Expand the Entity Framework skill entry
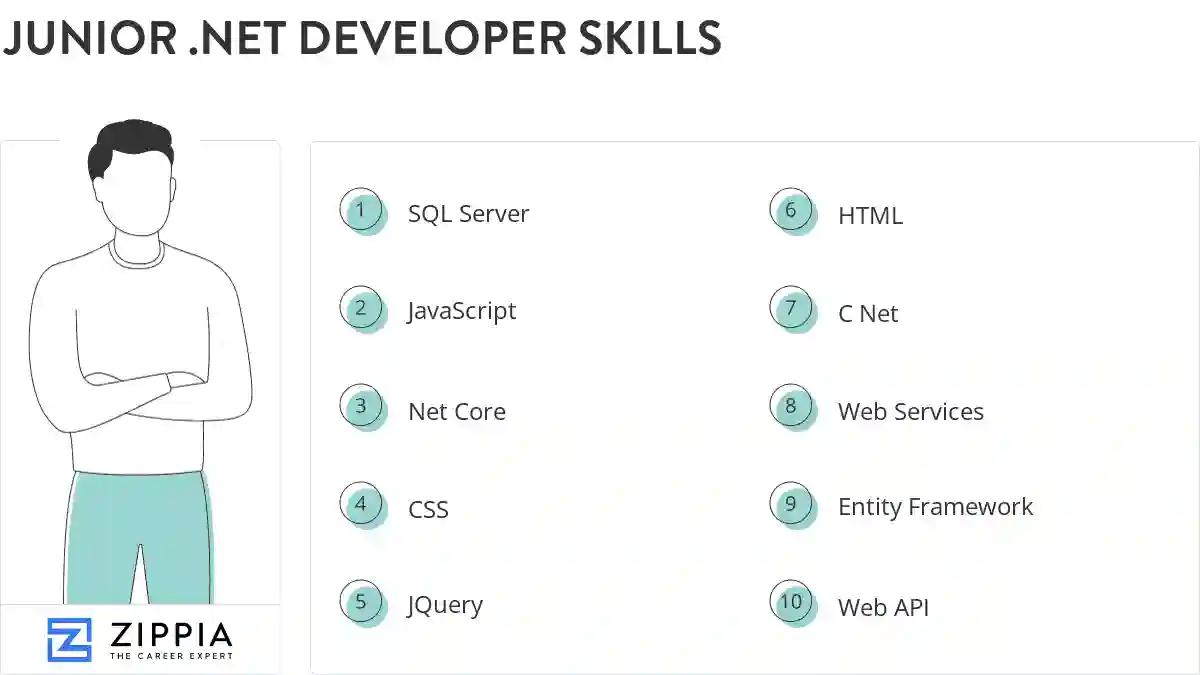1200x675 pixels. (x=936, y=506)
